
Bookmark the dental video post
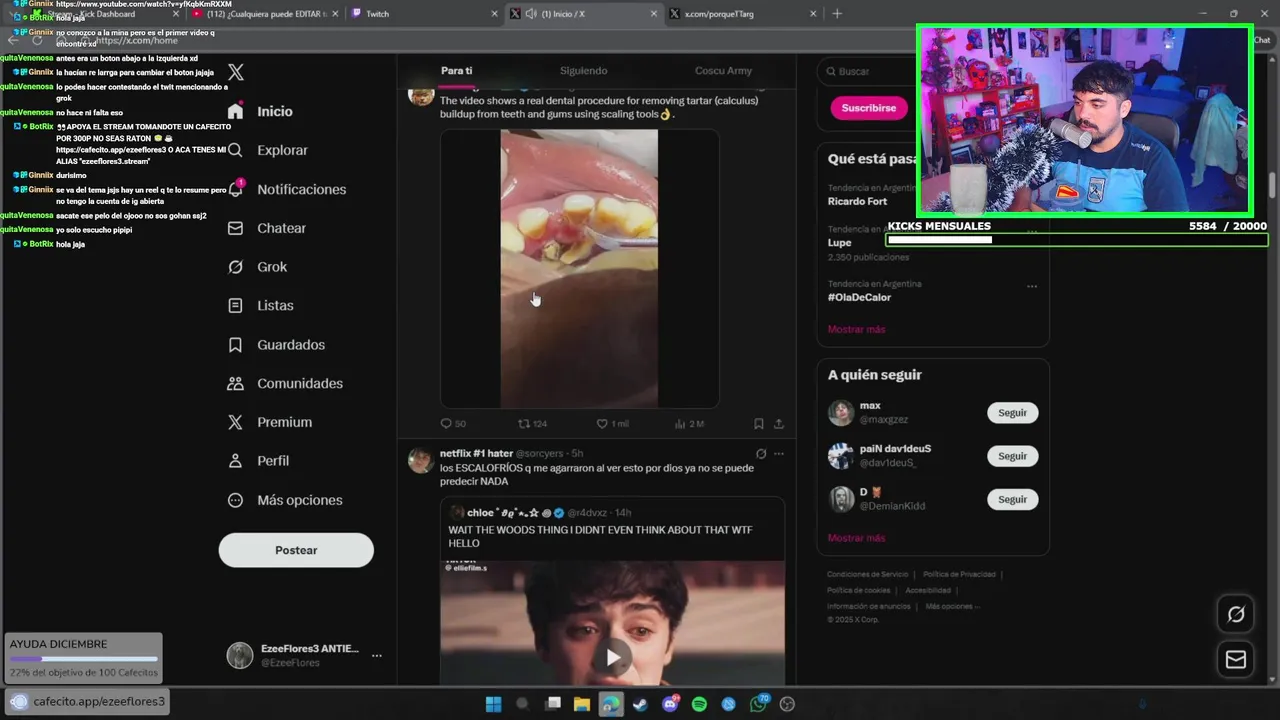(x=759, y=424)
